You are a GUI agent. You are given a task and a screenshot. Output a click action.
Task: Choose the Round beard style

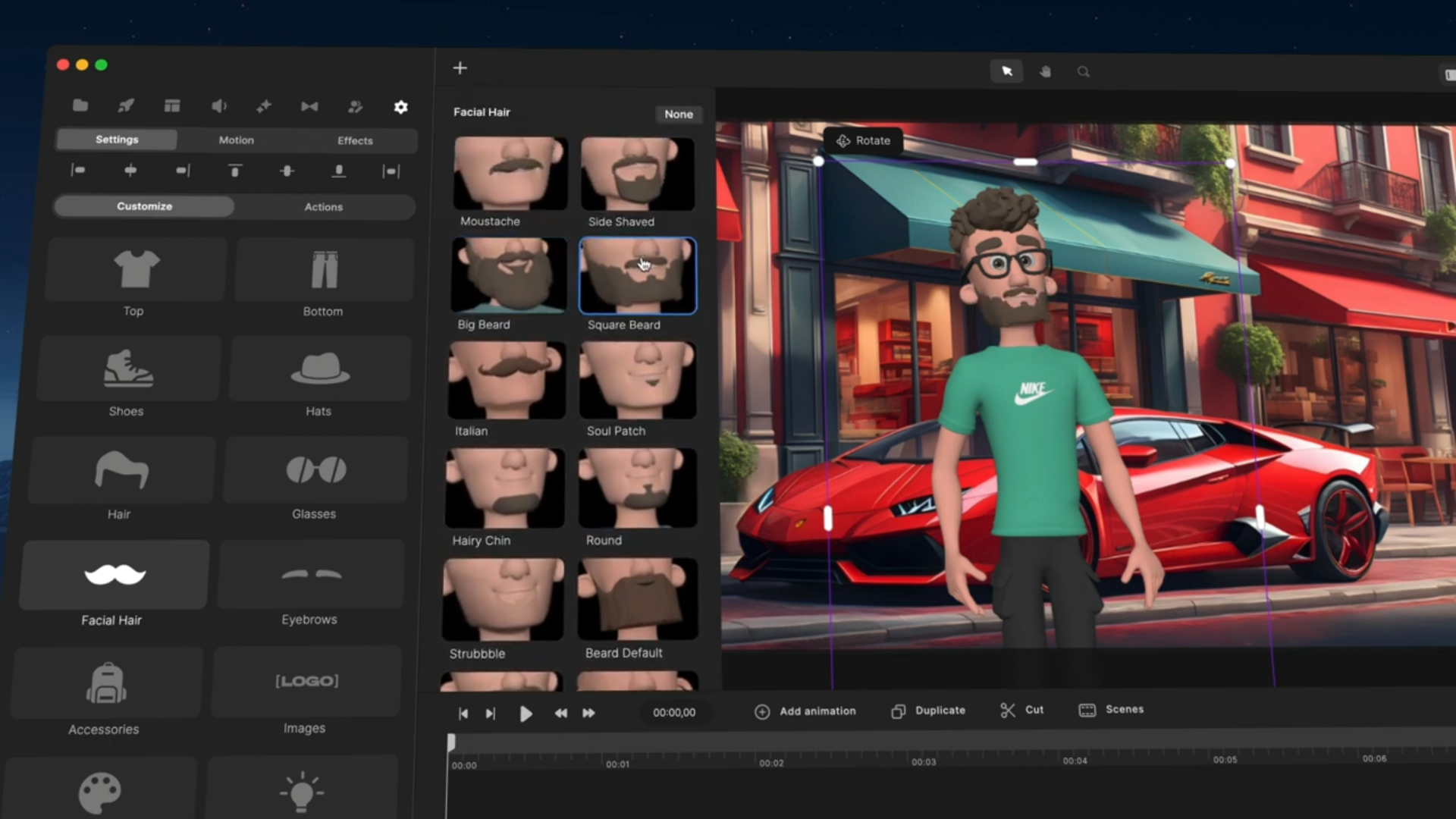(638, 488)
